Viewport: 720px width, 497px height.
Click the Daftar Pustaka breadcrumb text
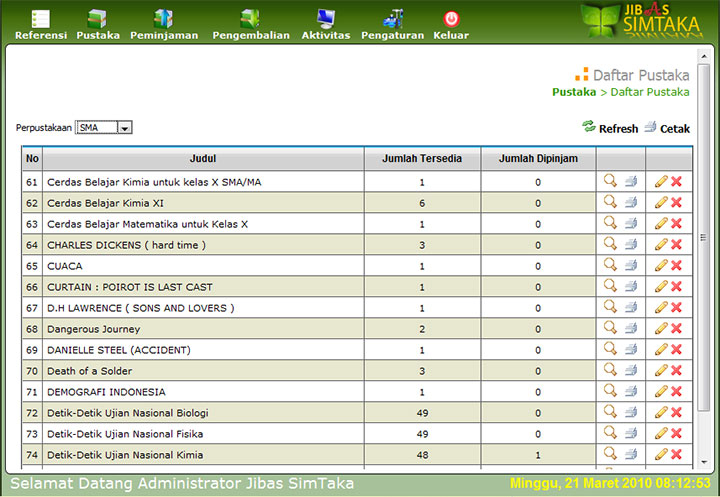click(x=650, y=92)
